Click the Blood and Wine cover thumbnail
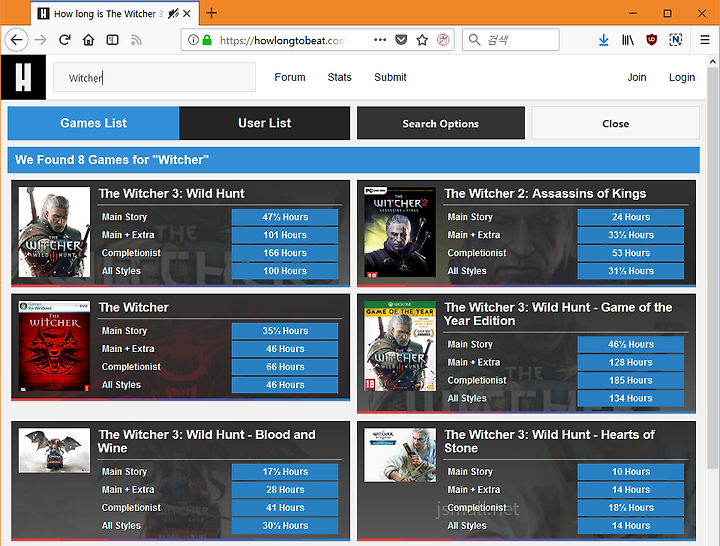The width and height of the screenshot is (720, 546). tap(54, 450)
